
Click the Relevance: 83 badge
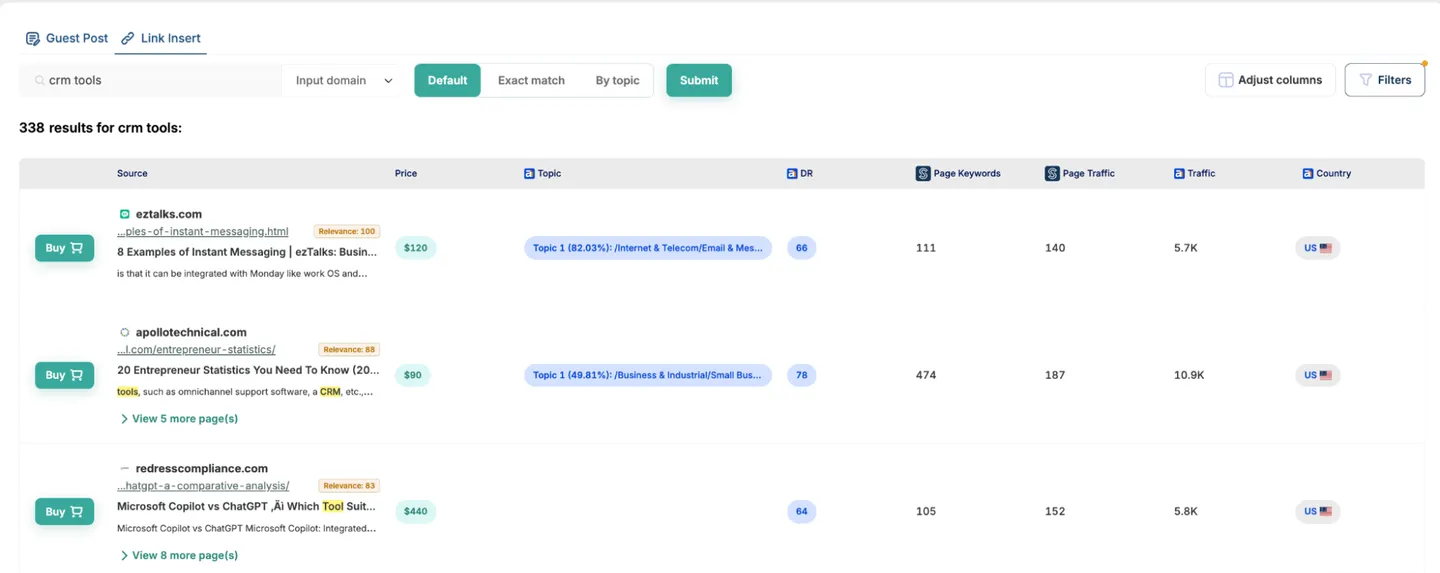coord(349,485)
